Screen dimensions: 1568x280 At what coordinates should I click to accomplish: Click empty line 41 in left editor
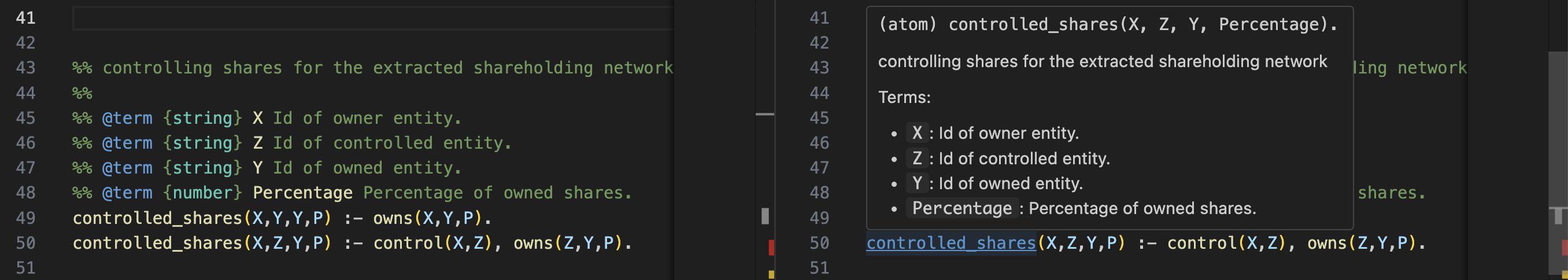[x=372, y=19]
